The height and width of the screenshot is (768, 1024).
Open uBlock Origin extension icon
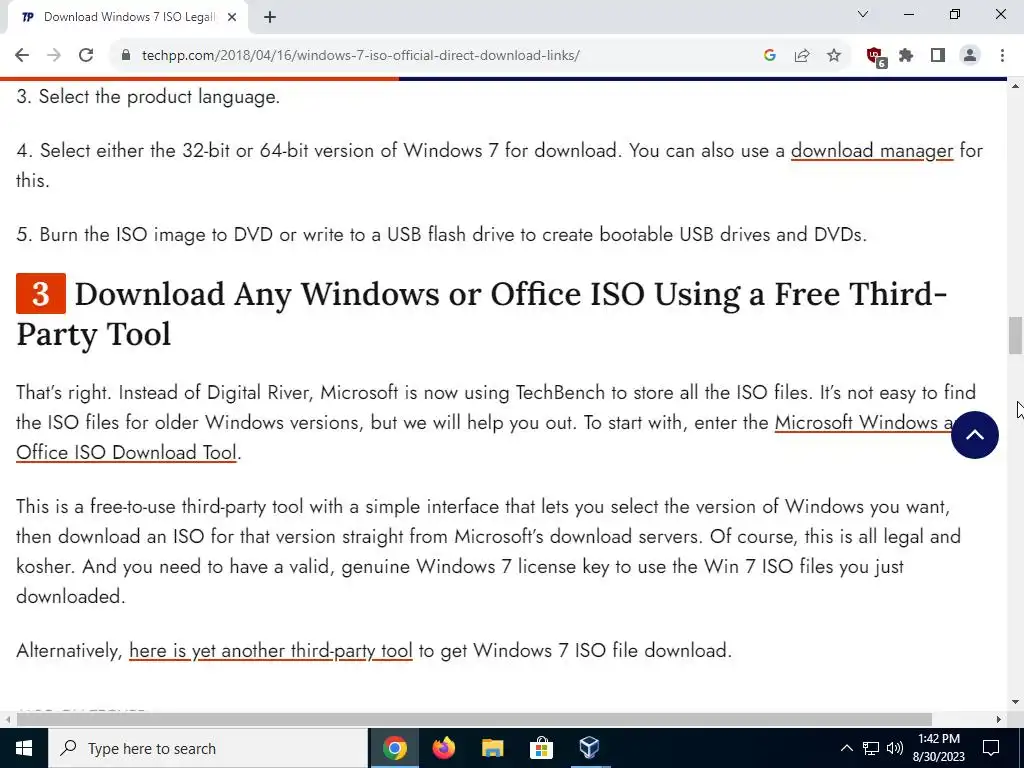click(875, 57)
